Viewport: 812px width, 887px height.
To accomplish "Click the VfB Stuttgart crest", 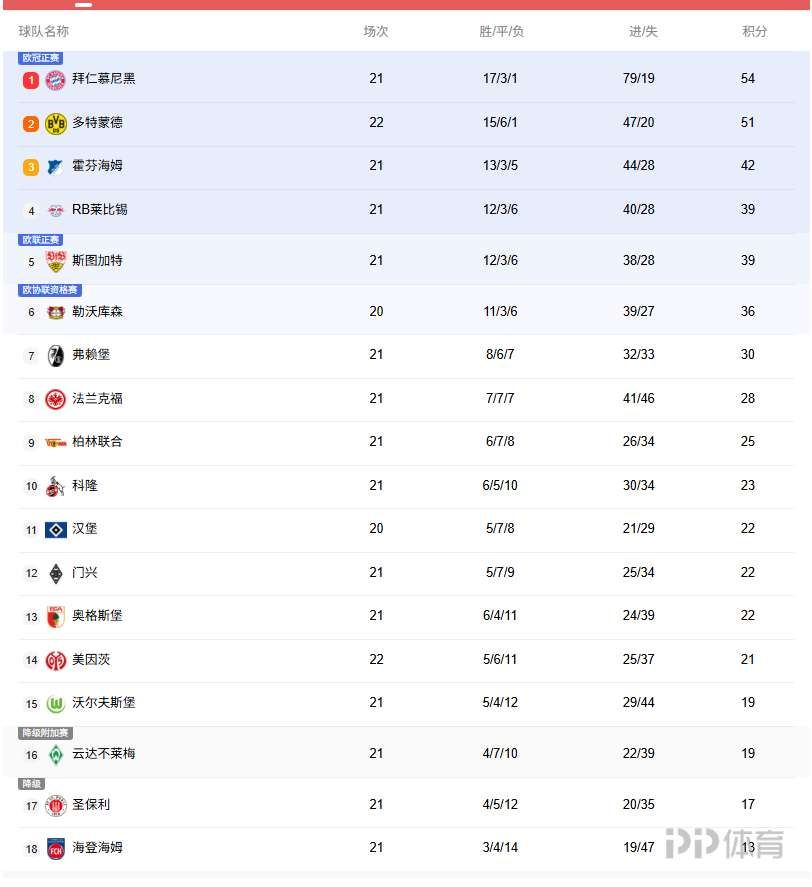I will click(x=56, y=261).
